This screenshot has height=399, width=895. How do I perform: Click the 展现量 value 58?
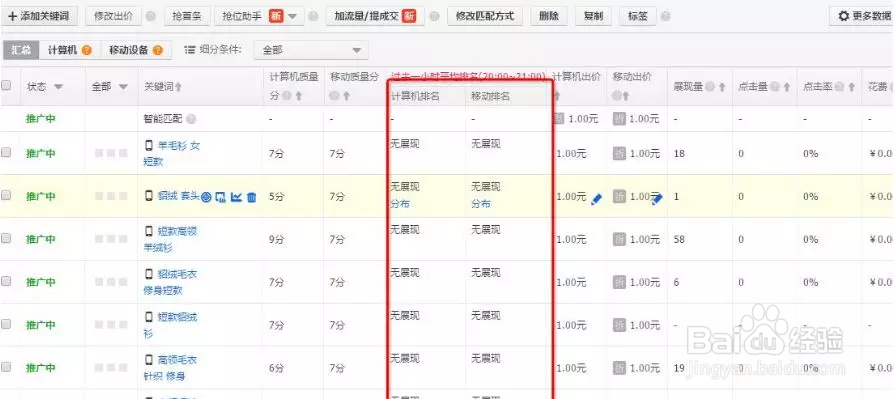[x=679, y=239]
